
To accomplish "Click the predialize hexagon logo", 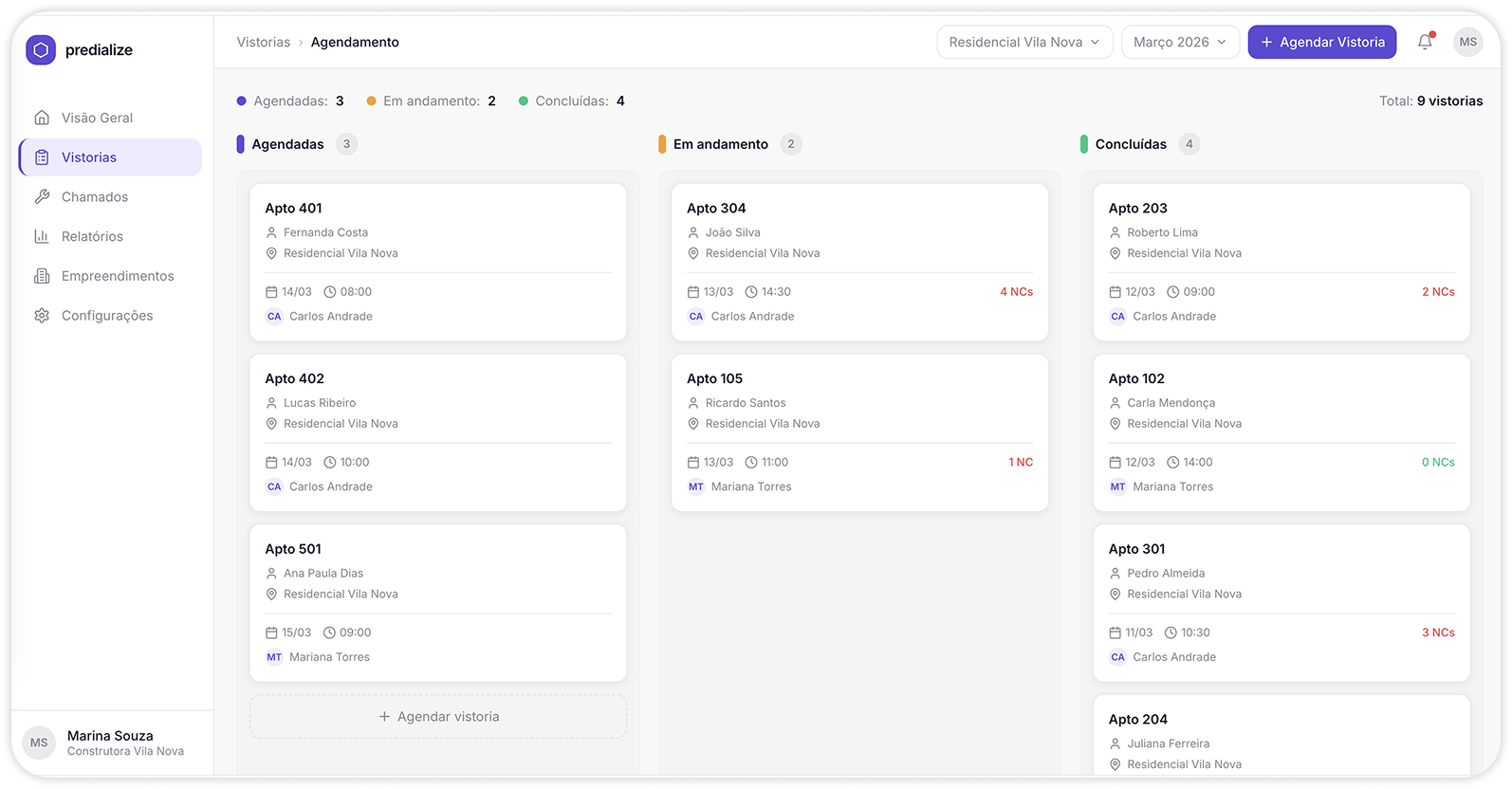I will point(41,50).
